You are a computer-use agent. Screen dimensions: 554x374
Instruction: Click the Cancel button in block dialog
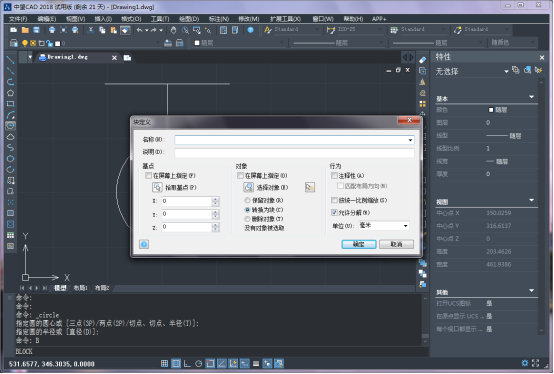click(396, 244)
